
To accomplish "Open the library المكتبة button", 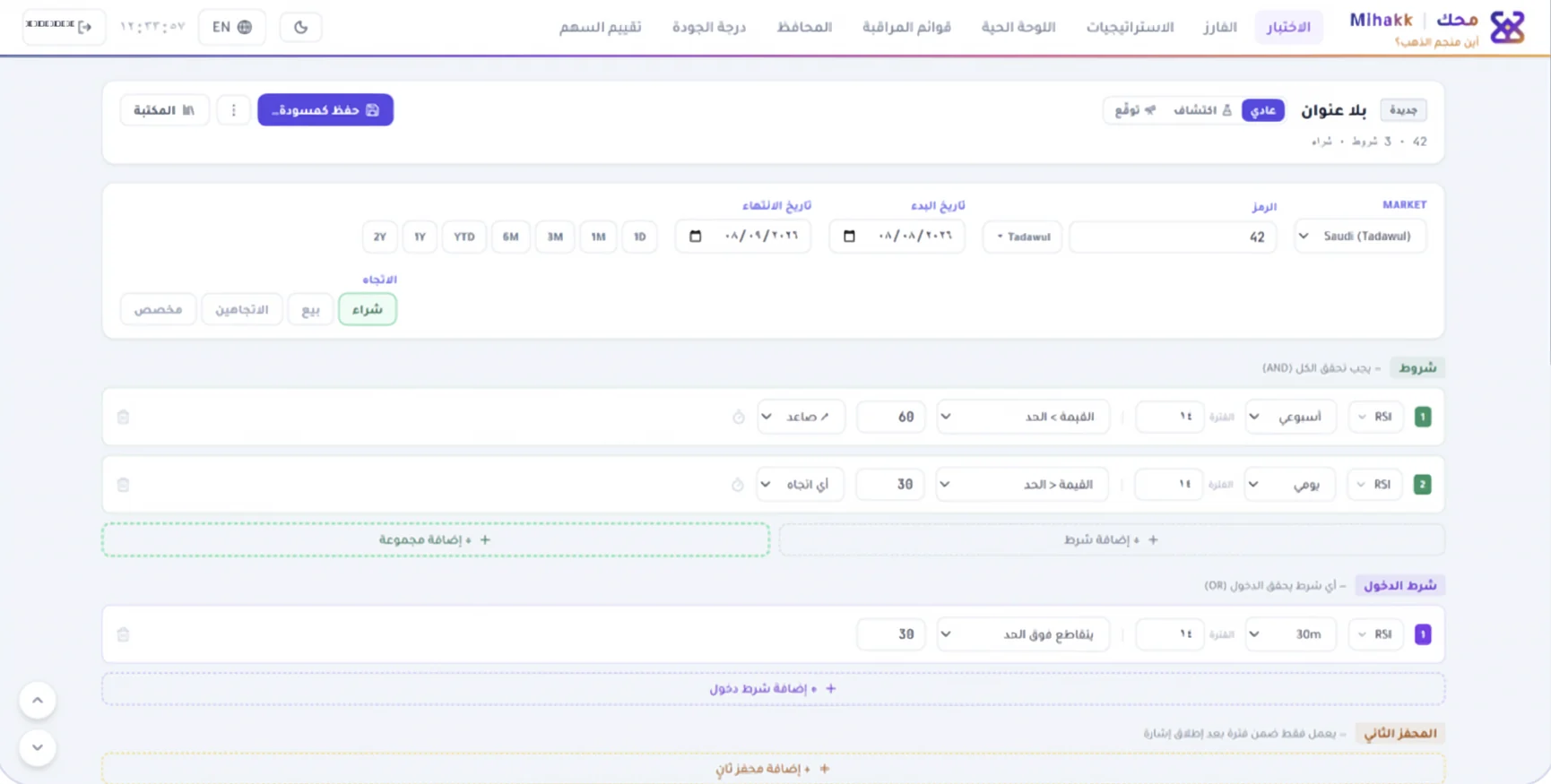I will click(164, 110).
